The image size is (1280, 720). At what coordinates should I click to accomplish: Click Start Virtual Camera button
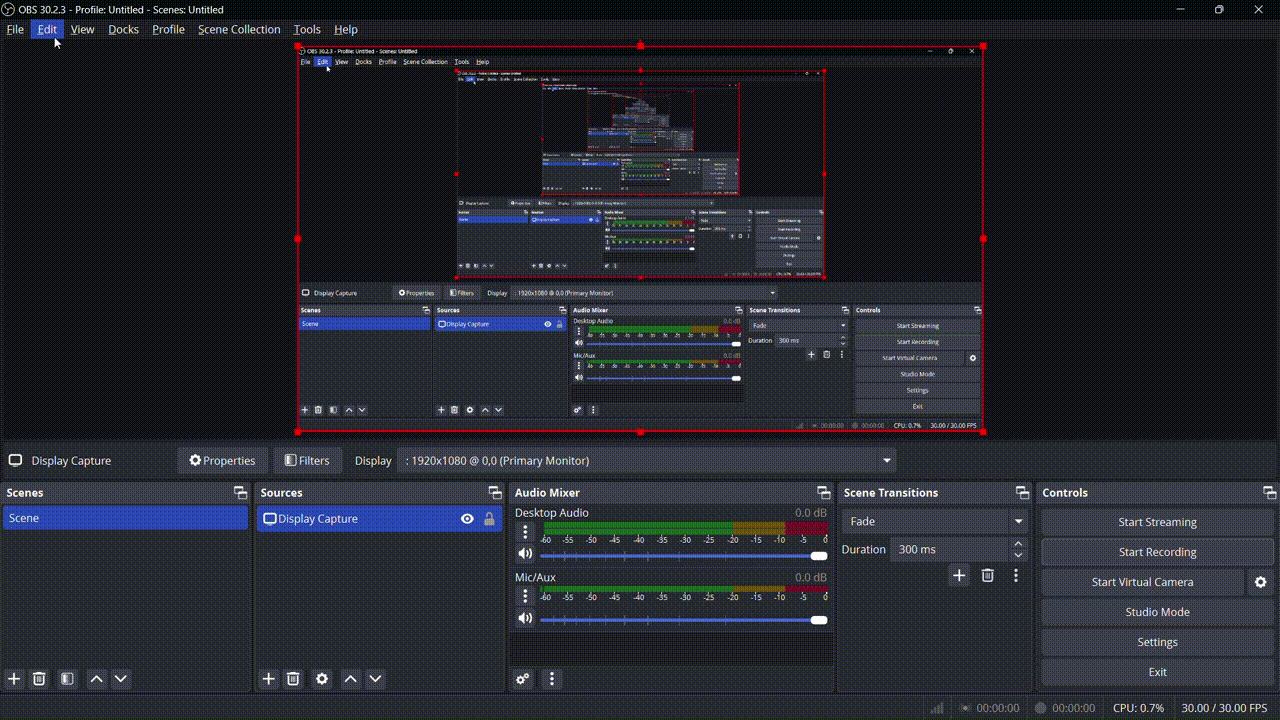1142,582
